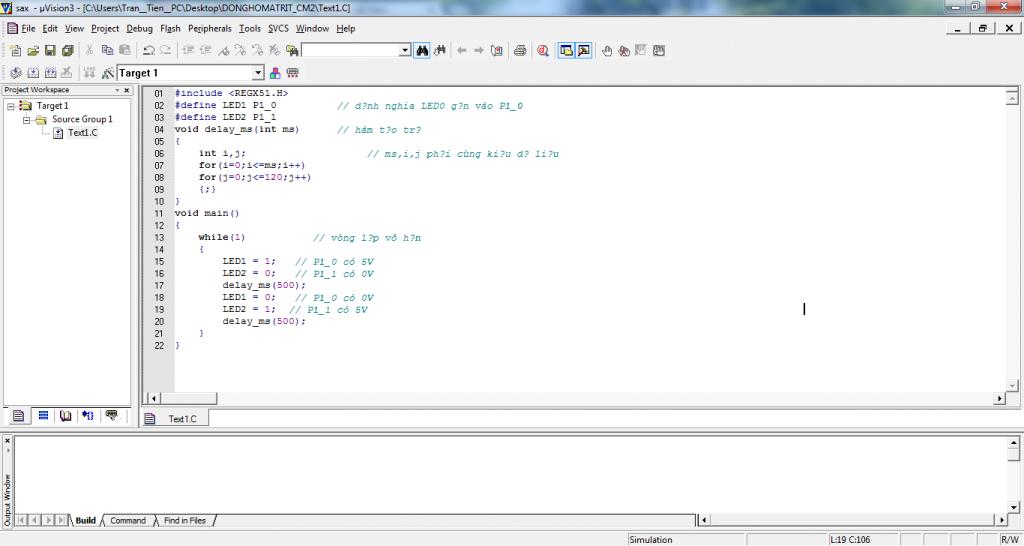Screen dimensions: 1024x546
Task: Open the Project Workspace panel dropdown arrow
Action: 118,90
